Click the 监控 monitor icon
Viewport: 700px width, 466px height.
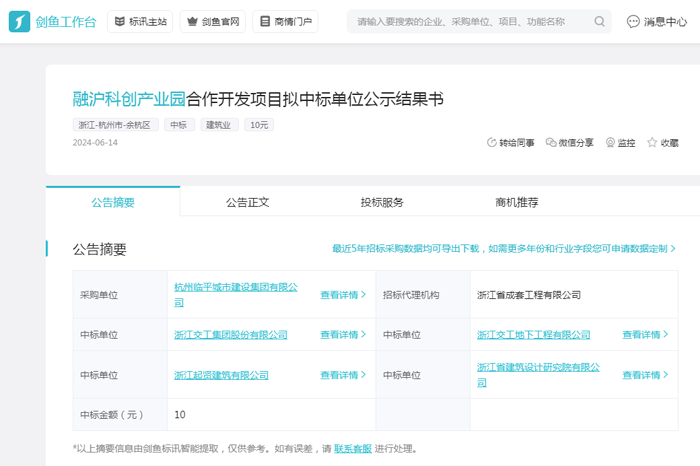610,142
